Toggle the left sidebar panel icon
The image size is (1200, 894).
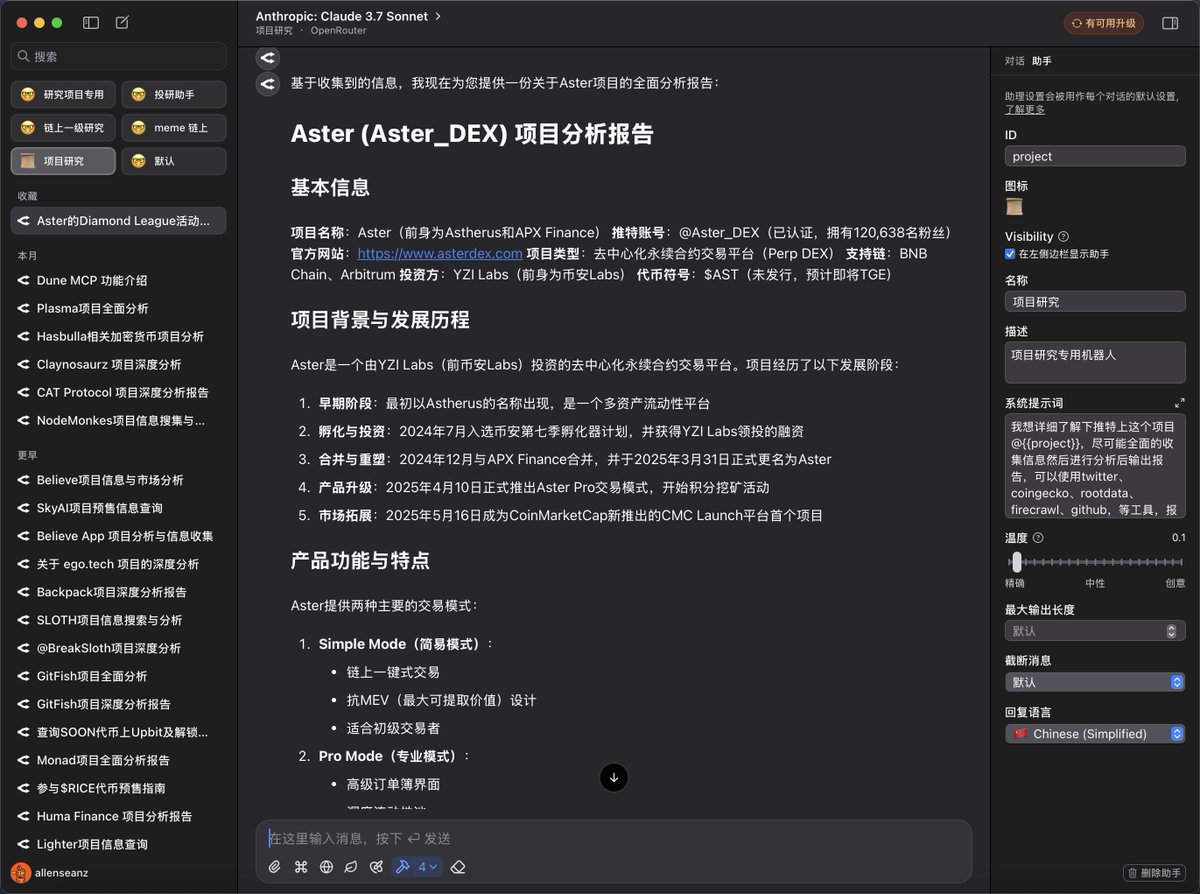click(91, 22)
